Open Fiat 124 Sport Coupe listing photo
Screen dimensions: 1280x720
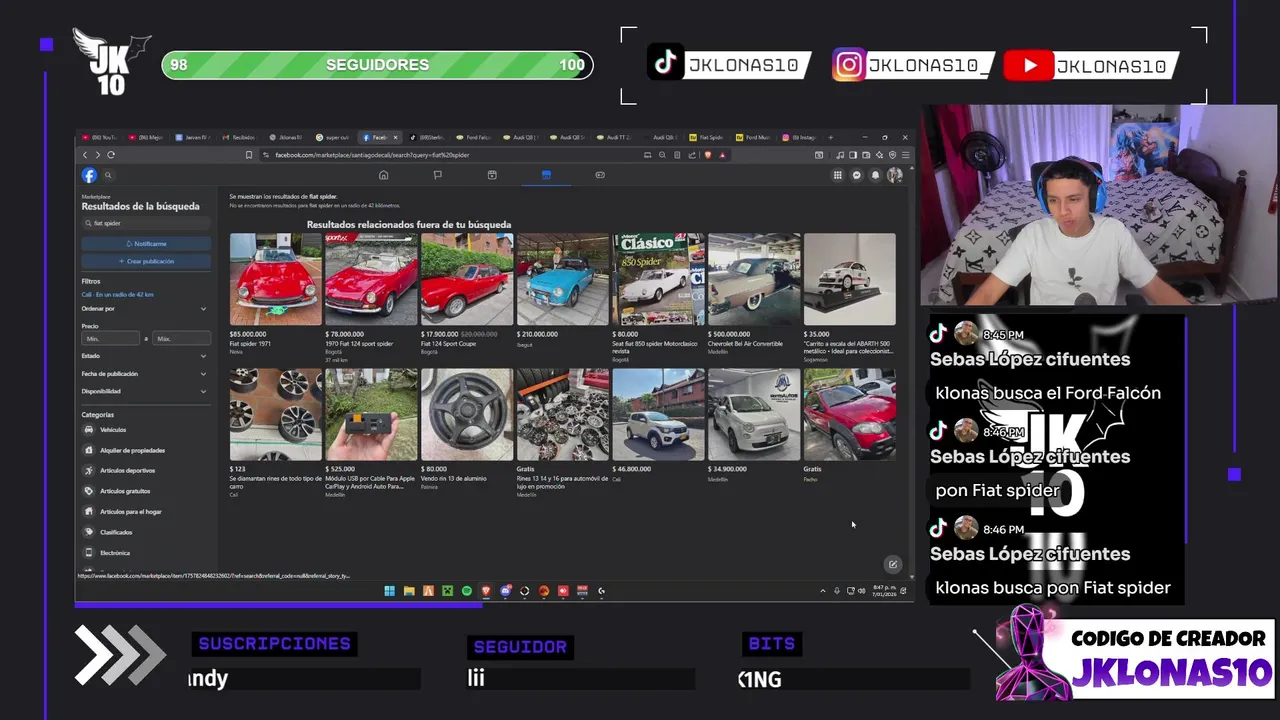467,279
